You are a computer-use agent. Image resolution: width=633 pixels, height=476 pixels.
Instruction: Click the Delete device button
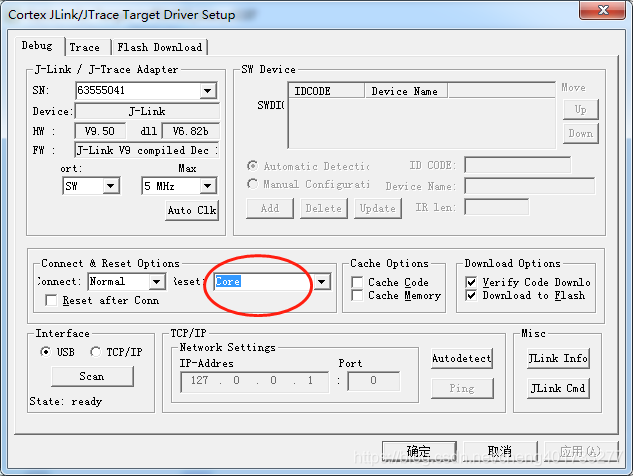click(x=324, y=208)
